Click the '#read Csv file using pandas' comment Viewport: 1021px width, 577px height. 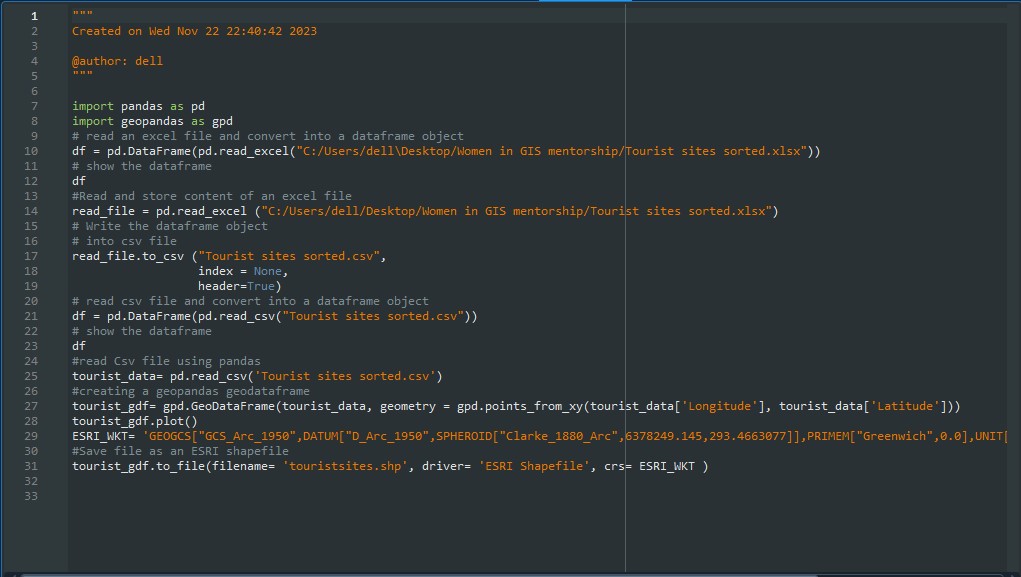(x=166, y=361)
